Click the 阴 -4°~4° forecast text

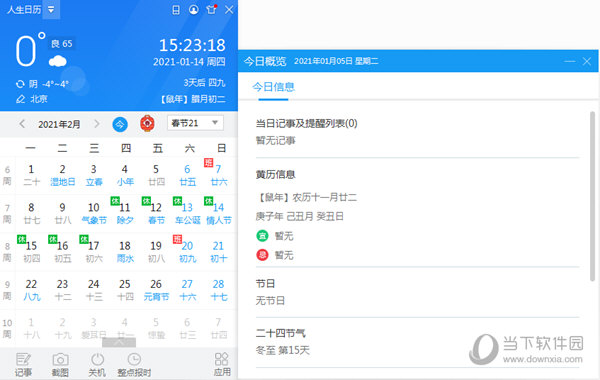(x=49, y=84)
